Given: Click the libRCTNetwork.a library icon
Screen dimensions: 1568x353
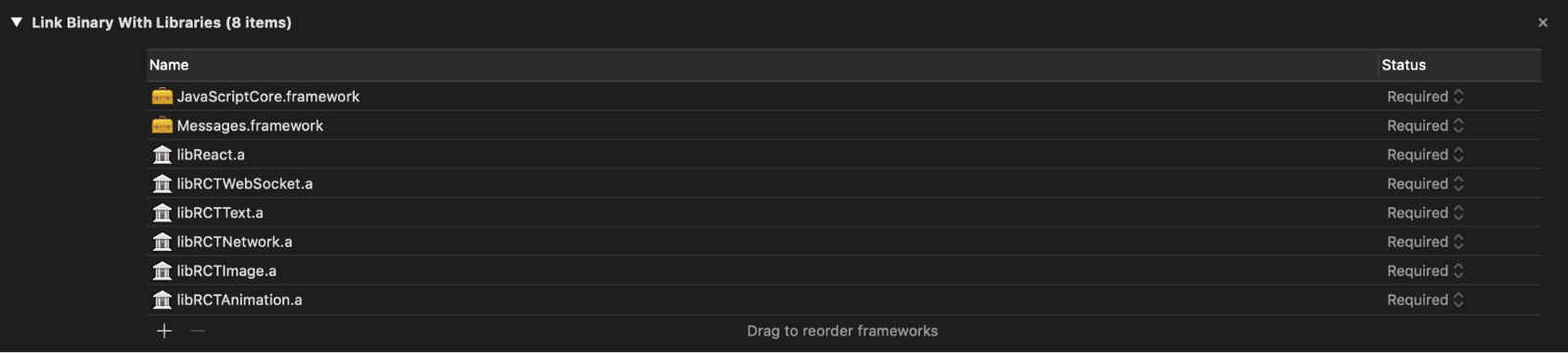Looking at the screenshot, I should point(162,241).
